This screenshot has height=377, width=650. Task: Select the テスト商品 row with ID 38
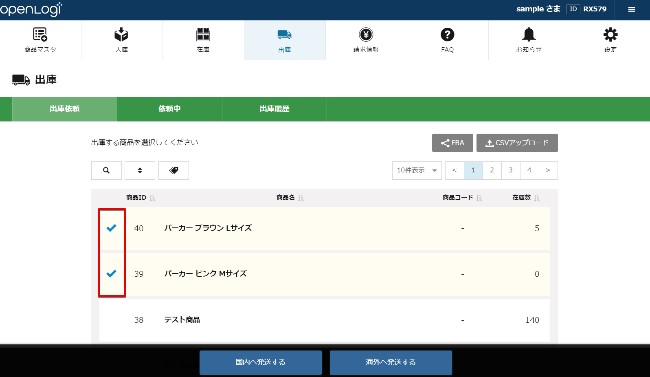coord(324,320)
